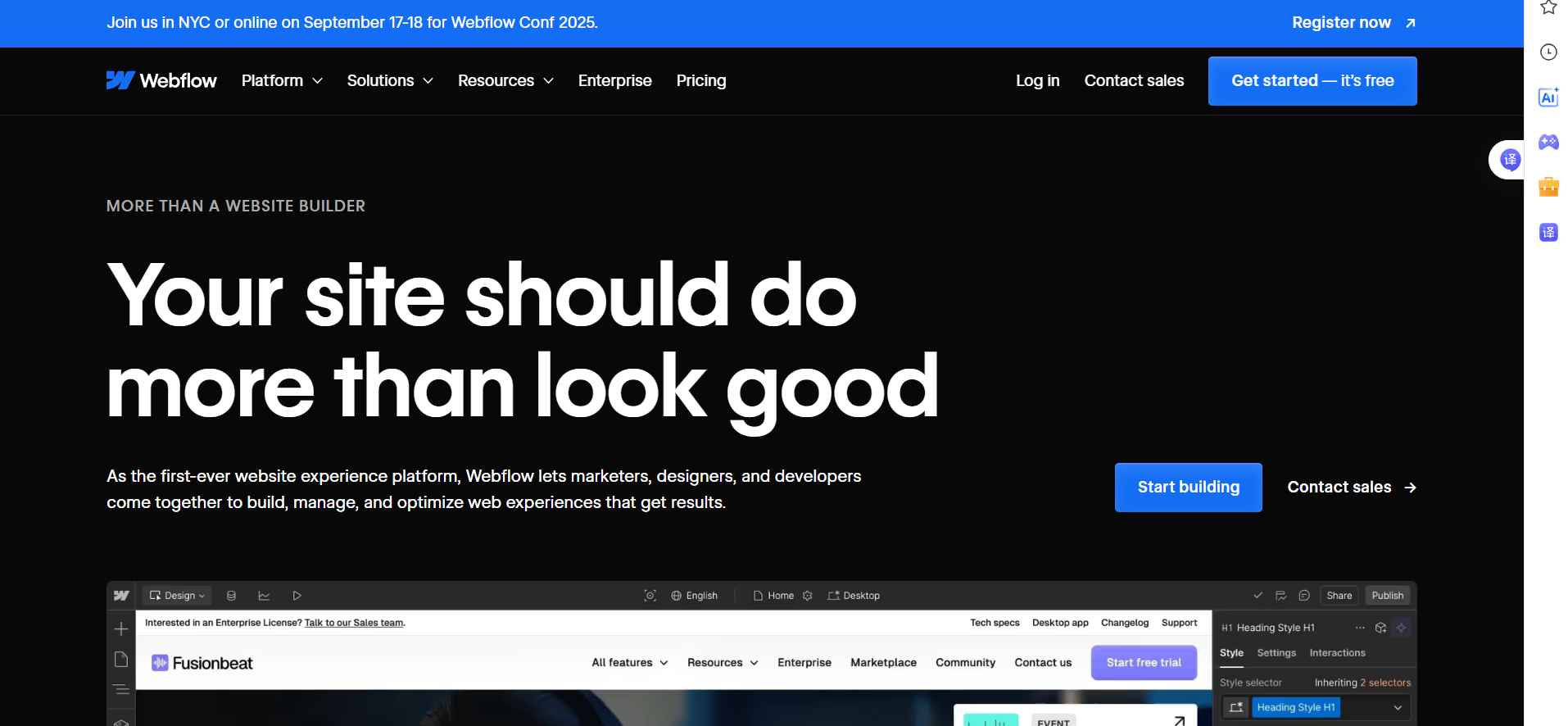The image size is (1568, 726).
Task: Open the analytics chart icon in Designer toolbar
Action: click(x=264, y=596)
